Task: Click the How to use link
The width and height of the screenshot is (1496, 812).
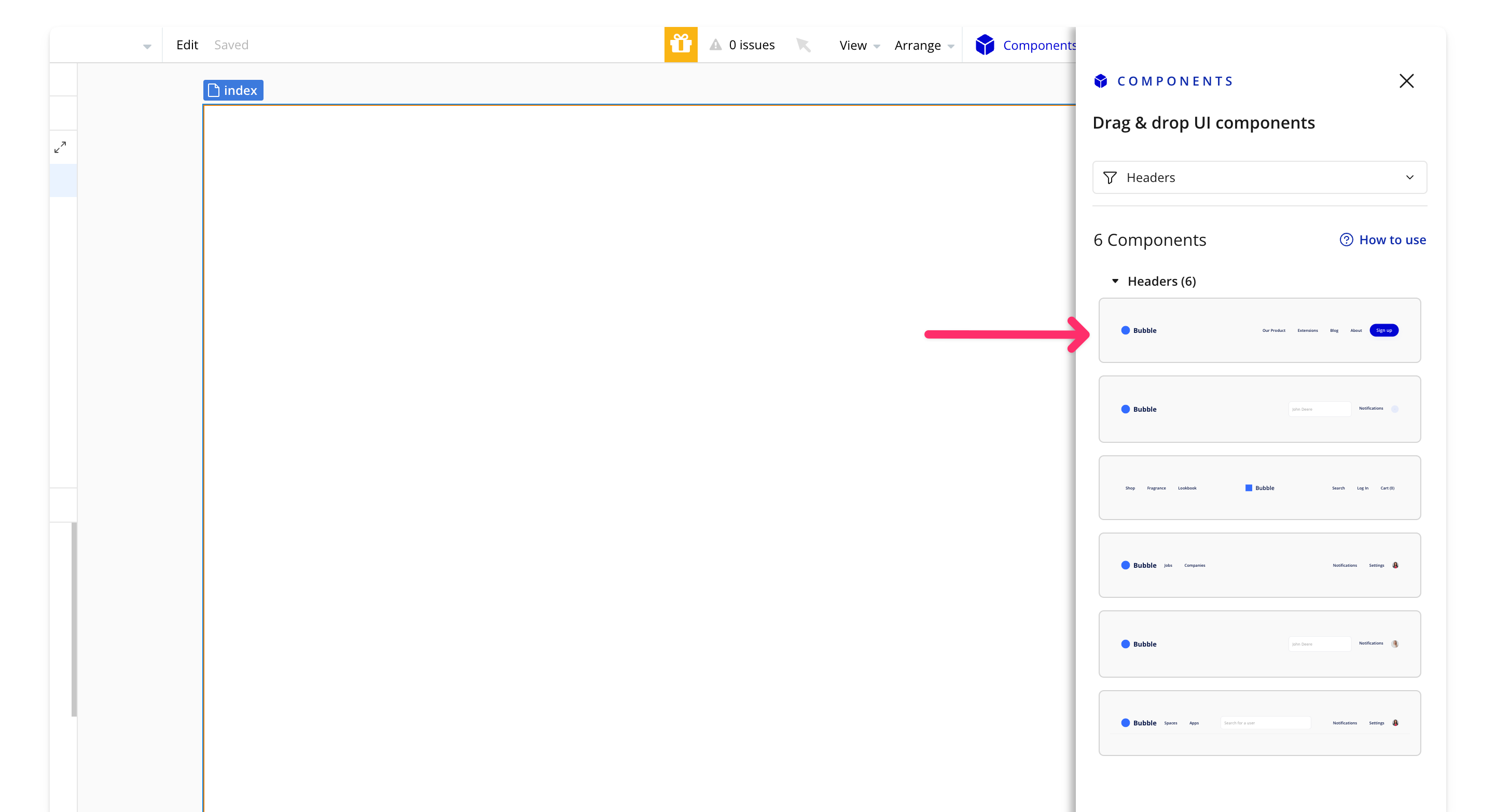Action: (x=1392, y=240)
